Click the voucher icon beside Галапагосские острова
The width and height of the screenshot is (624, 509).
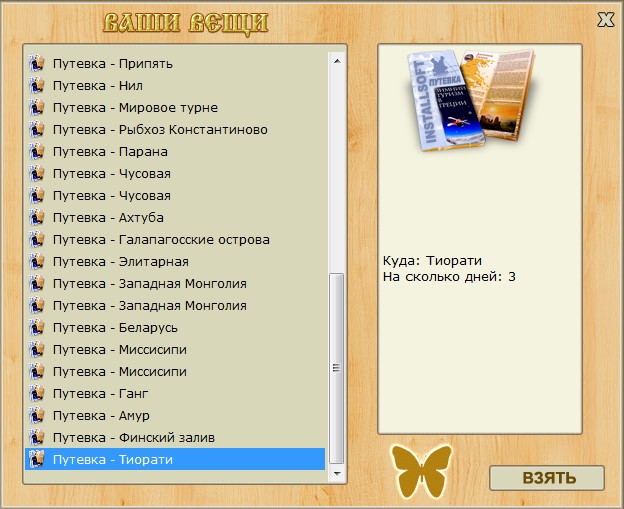pyautogui.click(x=37, y=240)
